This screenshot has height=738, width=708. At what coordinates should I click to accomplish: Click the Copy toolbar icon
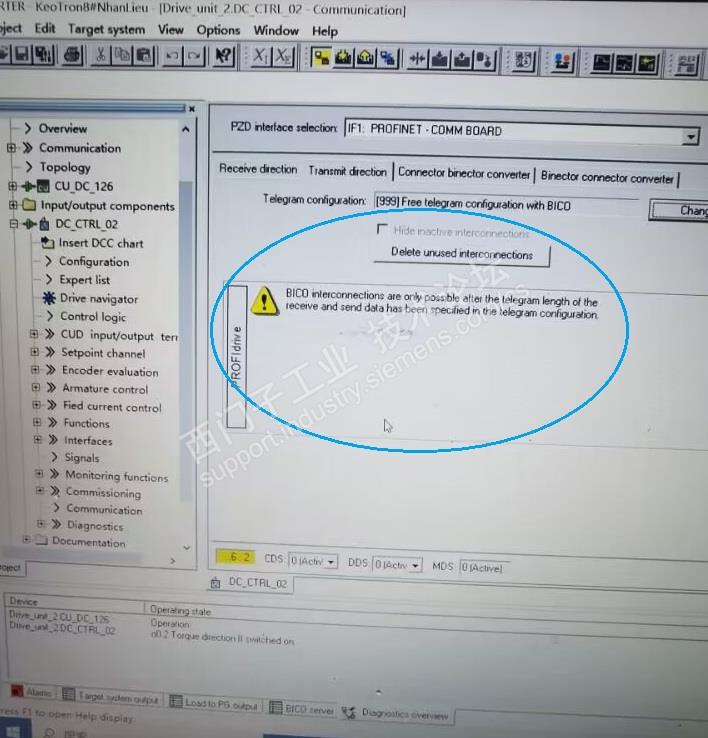pos(123,56)
